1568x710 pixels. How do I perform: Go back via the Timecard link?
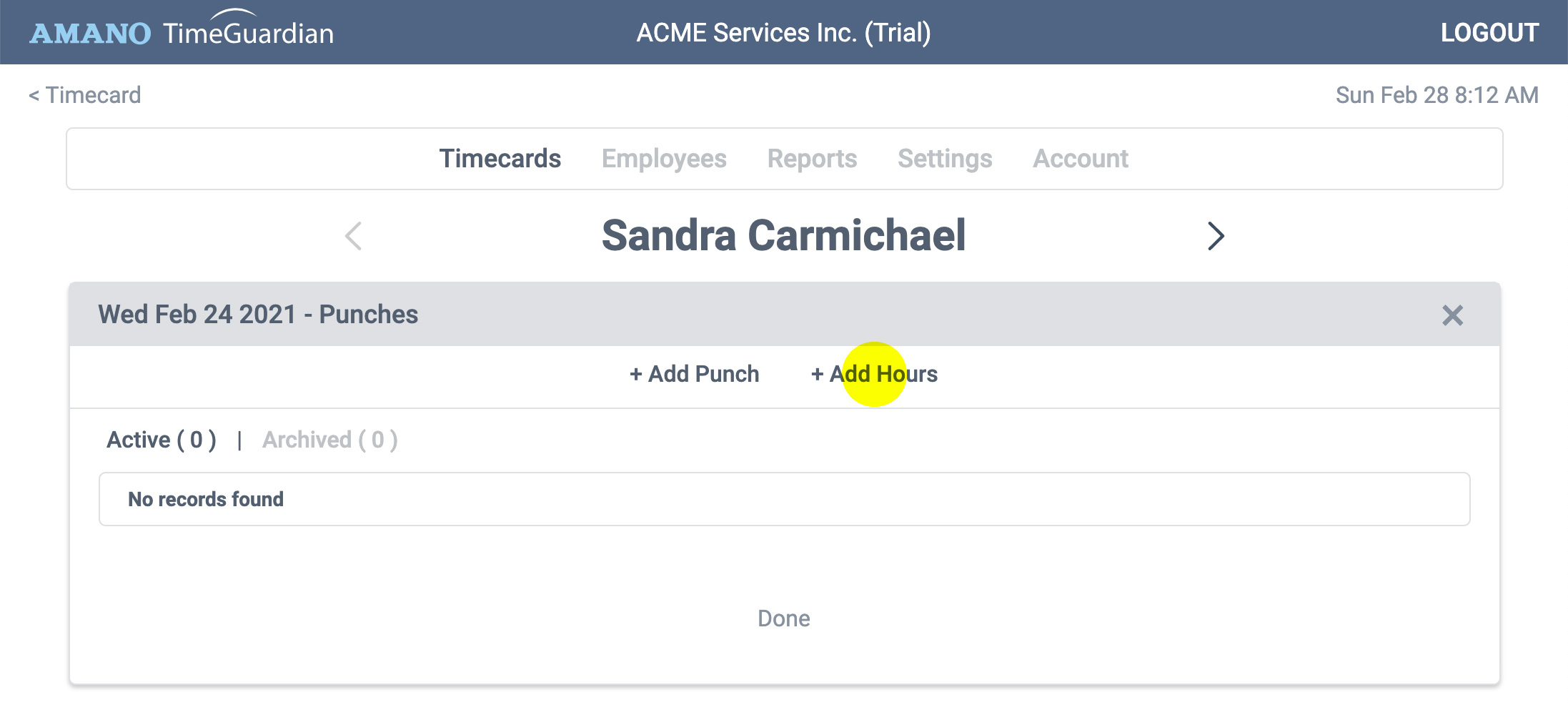[x=85, y=95]
